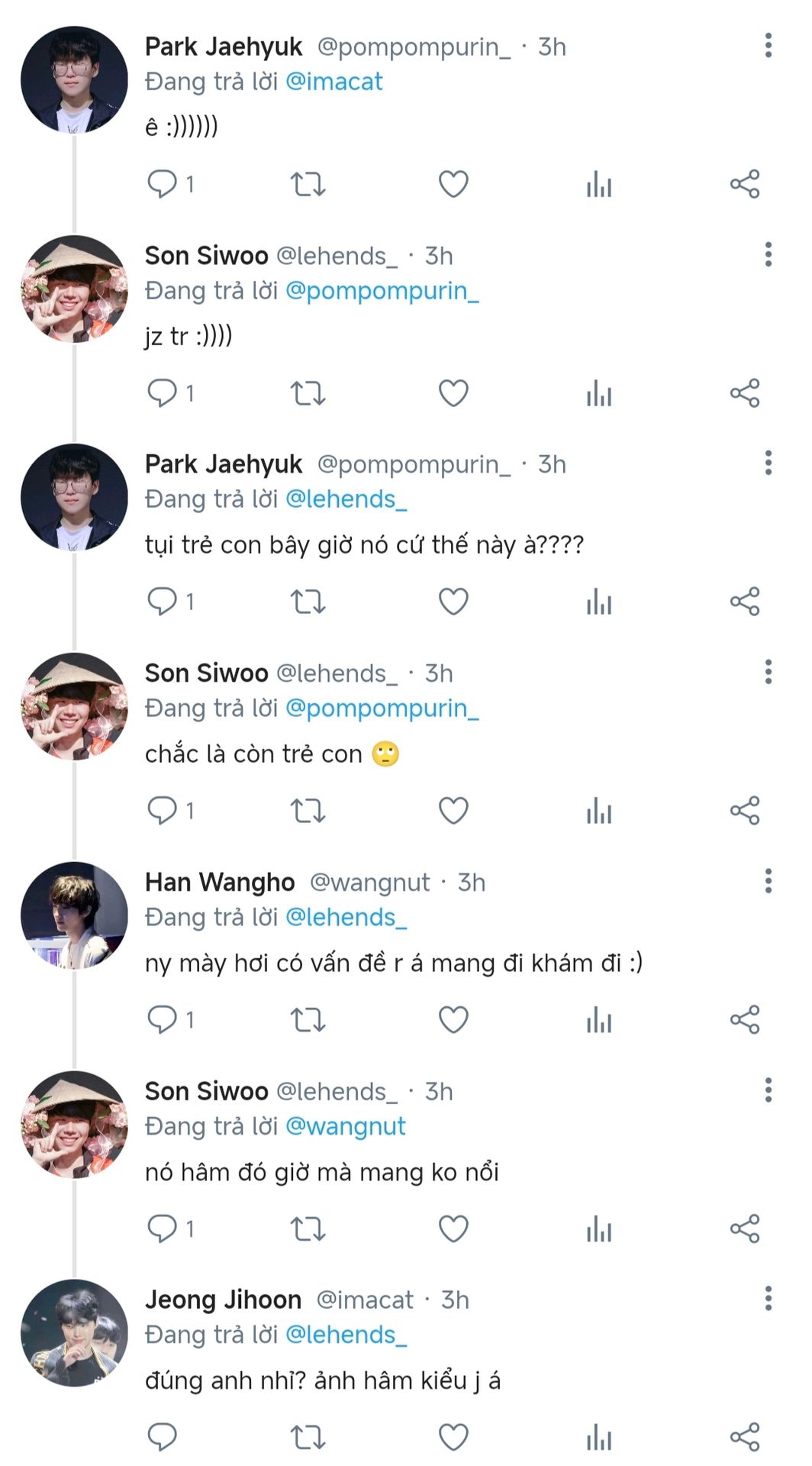The image size is (812, 1466).
Task: View analytics for "tụi trẻ con" tweet
Action: pyautogui.click(x=599, y=602)
